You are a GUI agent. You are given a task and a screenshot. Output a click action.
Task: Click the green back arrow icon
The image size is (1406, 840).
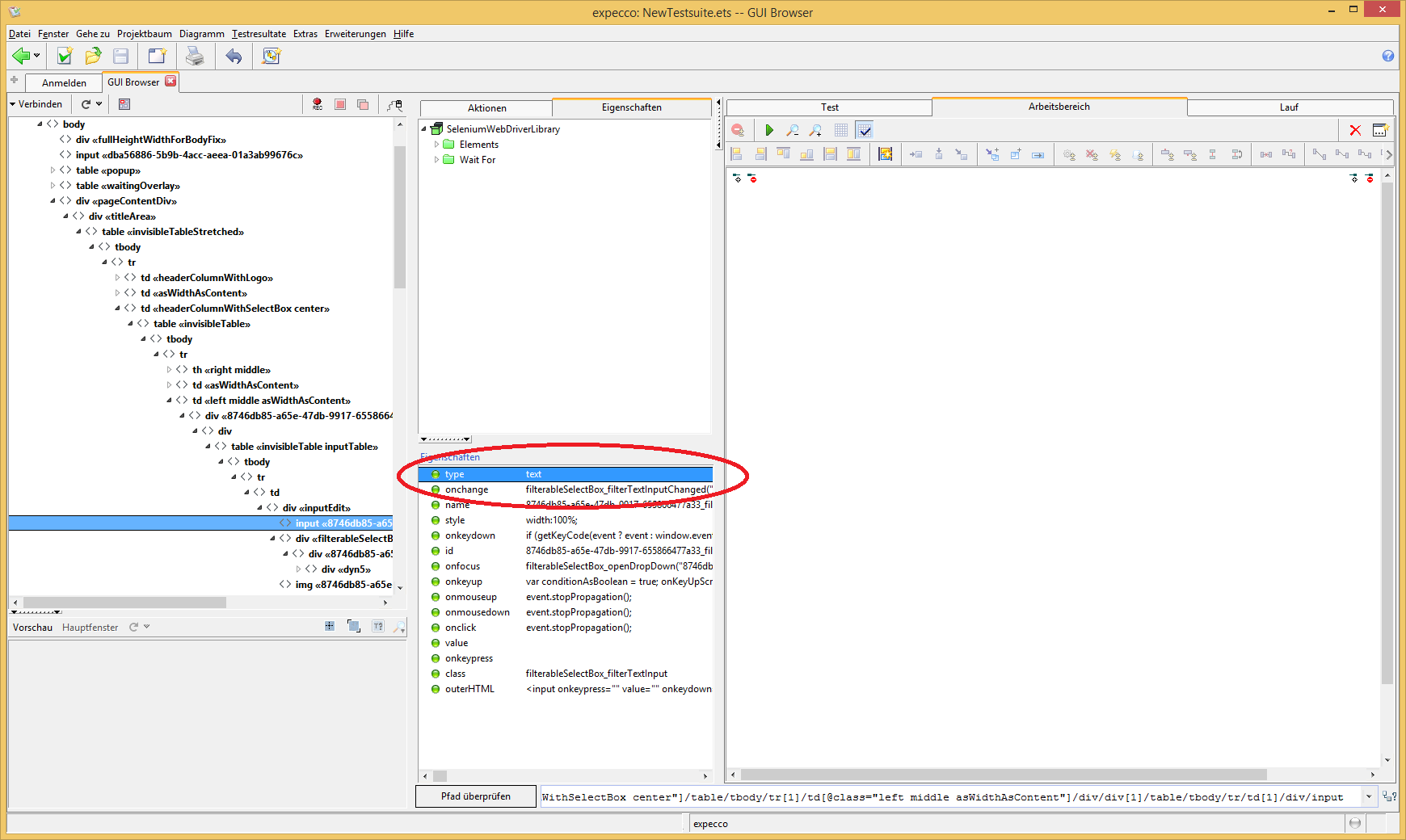[x=21, y=56]
